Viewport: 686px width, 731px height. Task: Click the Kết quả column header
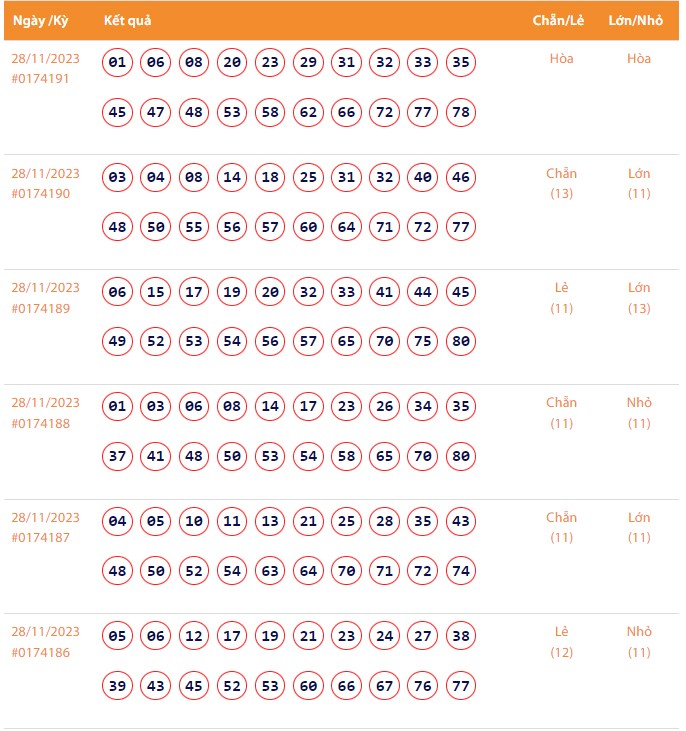(x=128, y=21)
